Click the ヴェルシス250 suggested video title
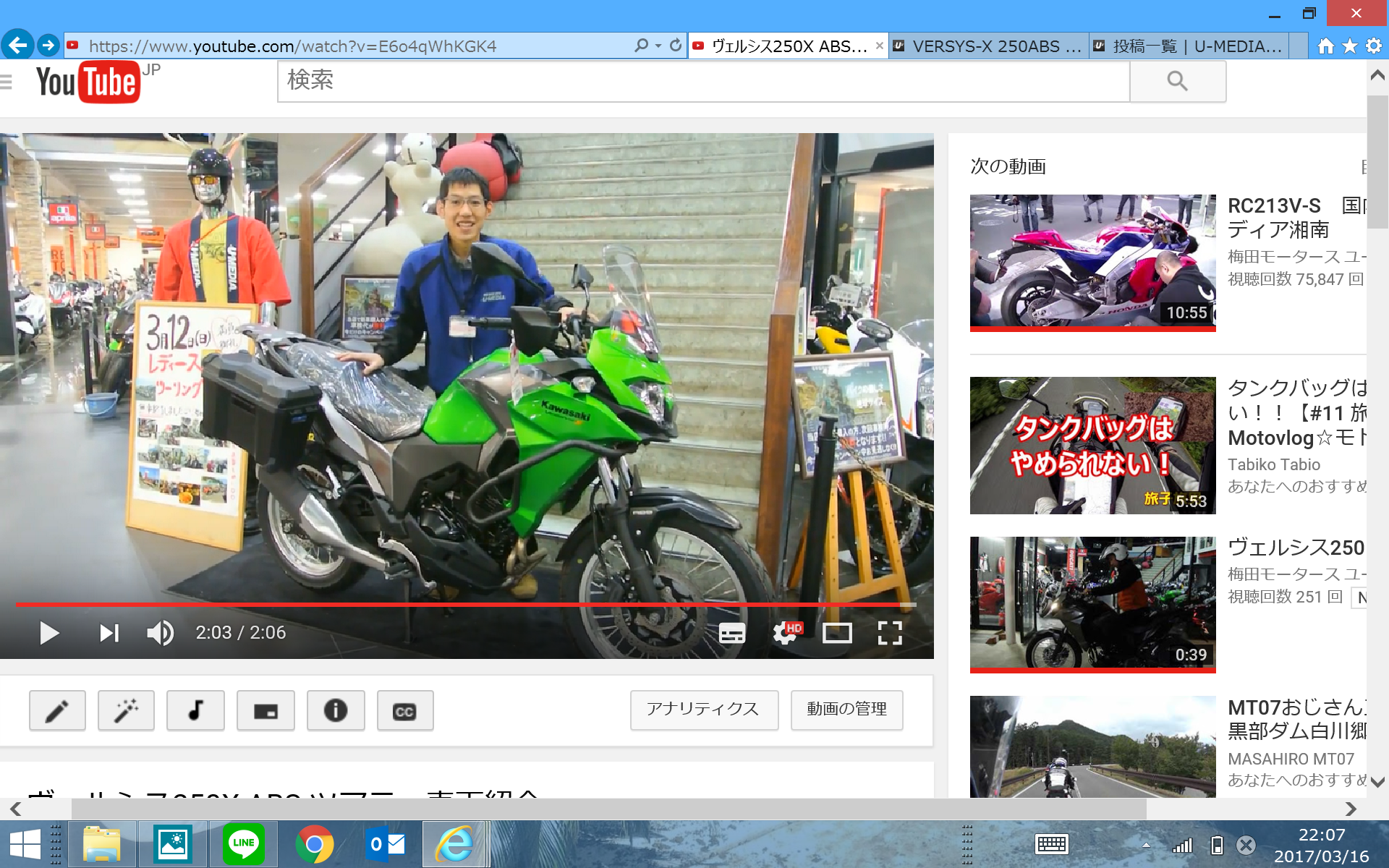 pos(1296,548)
